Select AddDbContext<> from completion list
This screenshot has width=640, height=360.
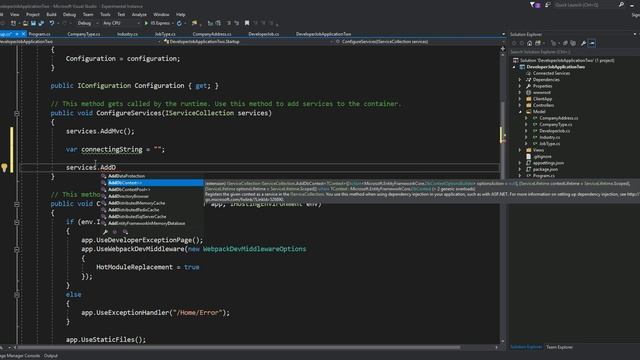coord(152,183)
